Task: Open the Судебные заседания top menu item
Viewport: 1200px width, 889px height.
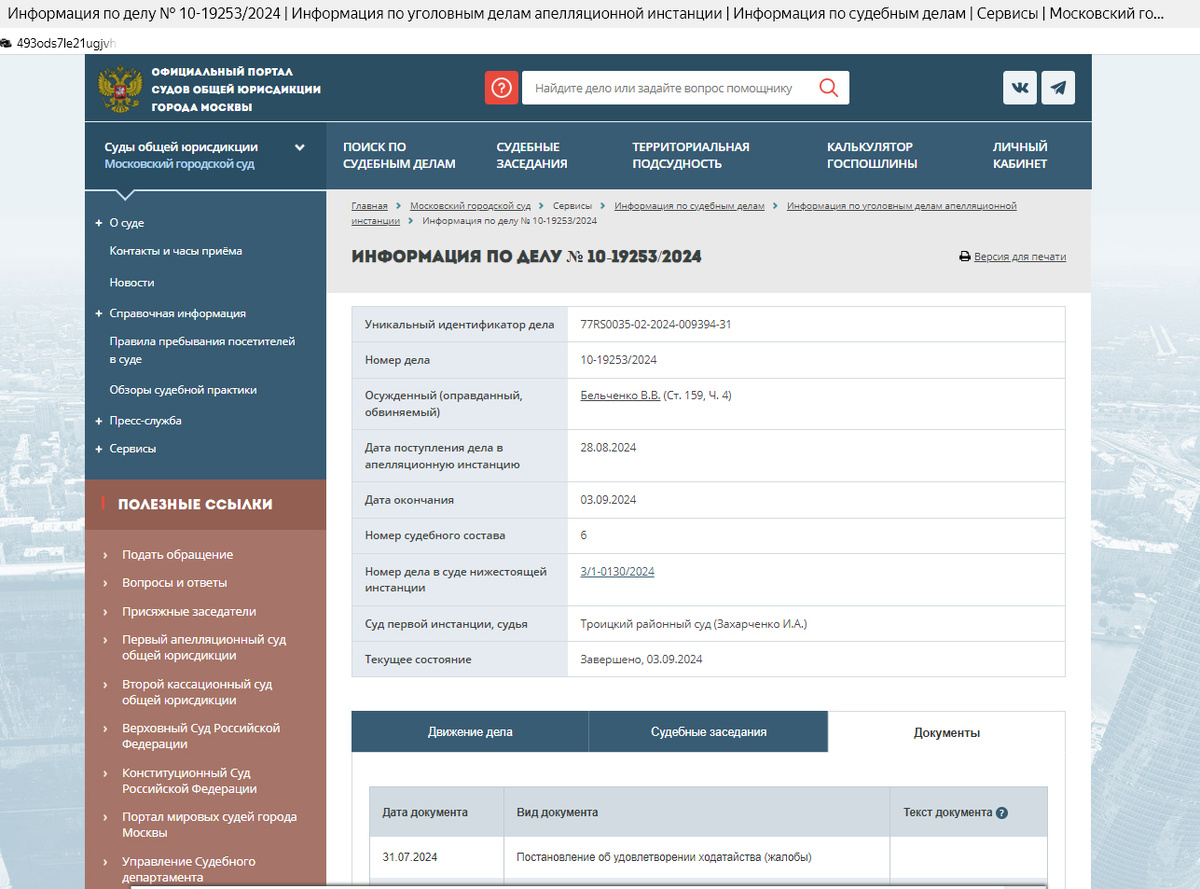Action: point(532,155)
